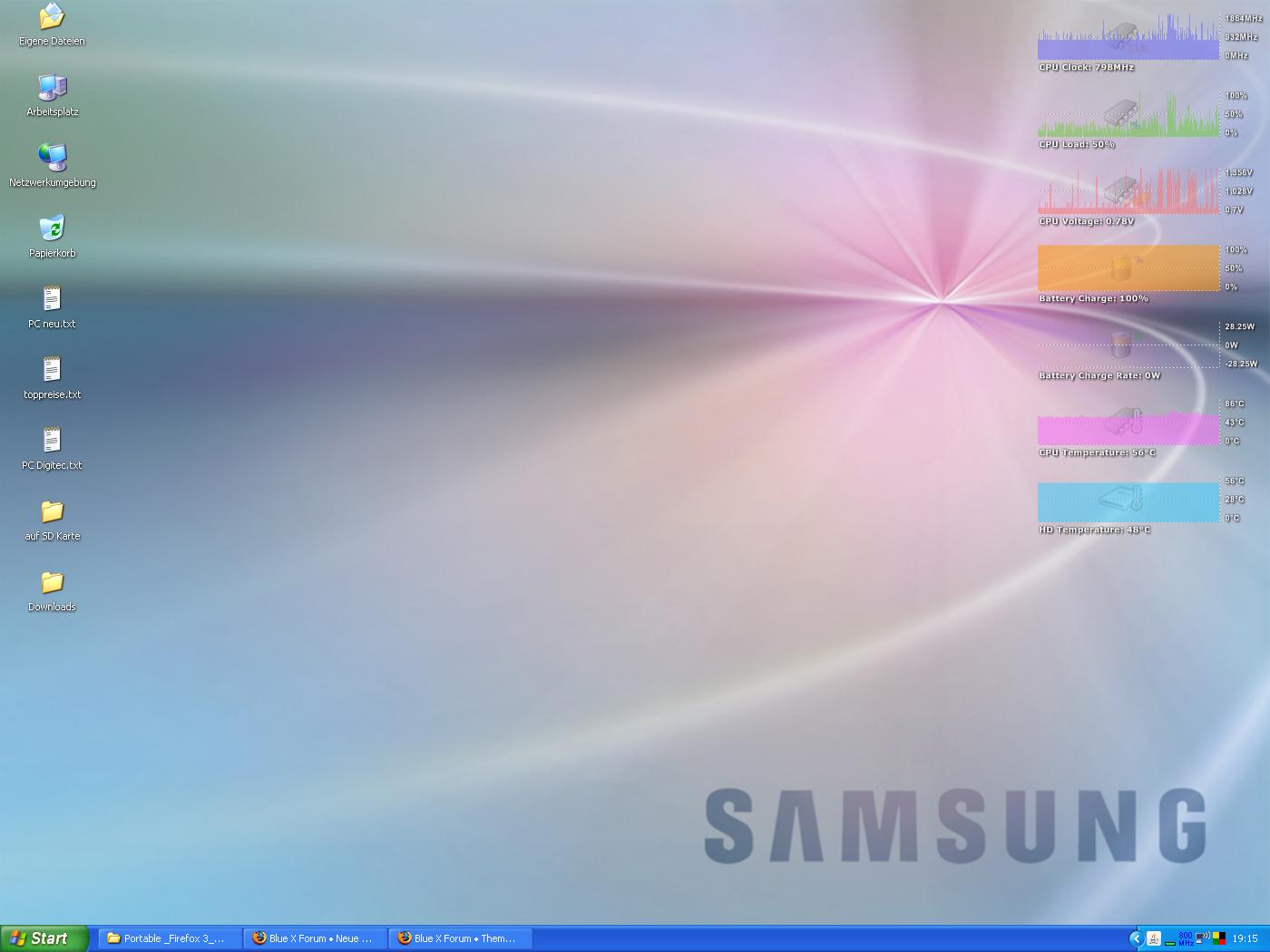The height and width of the screenshot is (952, 1270).
Task: Click the orange Battery Charge graph
Action: tap(1128, 267)
